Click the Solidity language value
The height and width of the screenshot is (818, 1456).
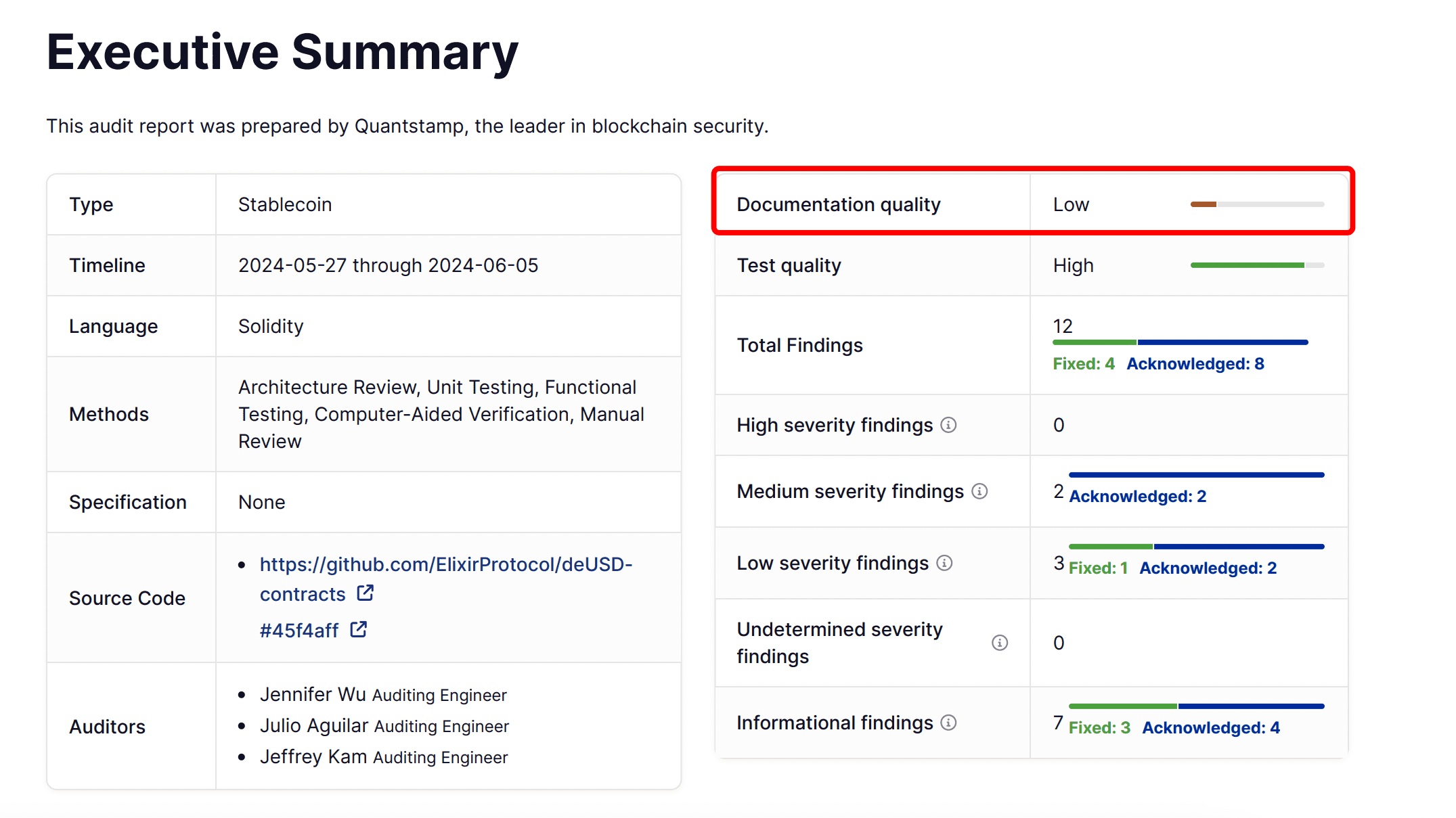(271, 326)
